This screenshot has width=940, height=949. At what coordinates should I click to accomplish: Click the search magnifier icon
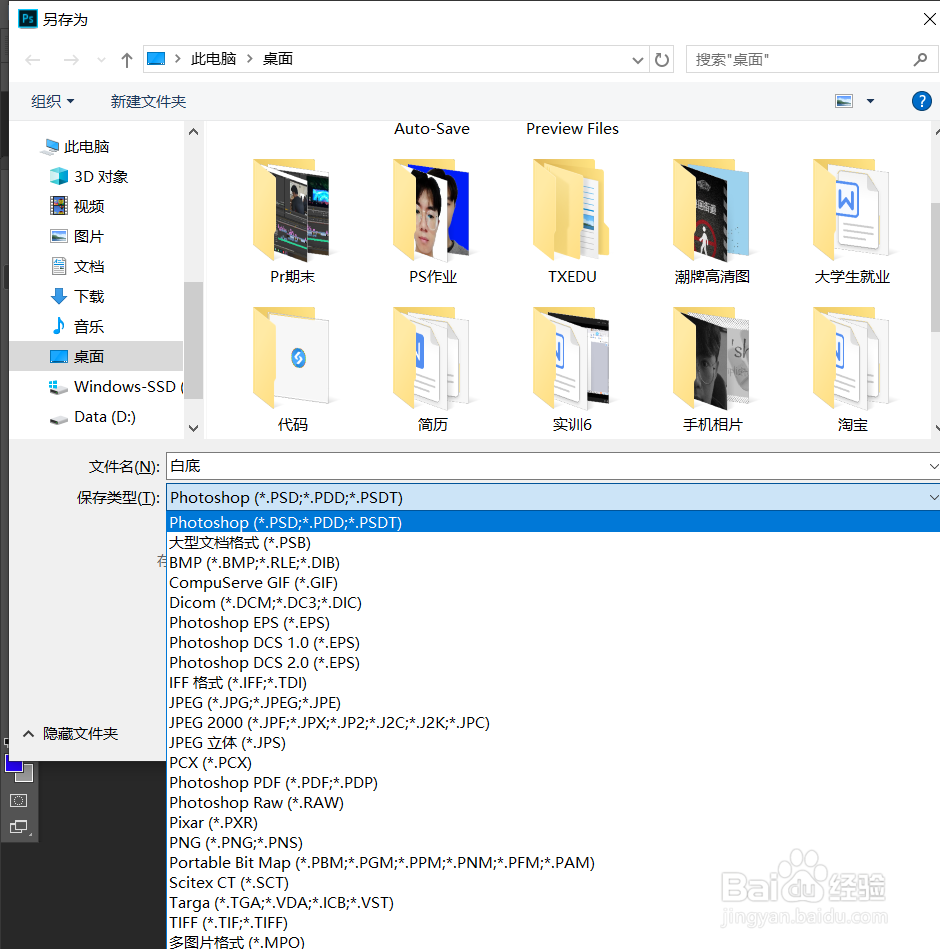click(920, 59)
